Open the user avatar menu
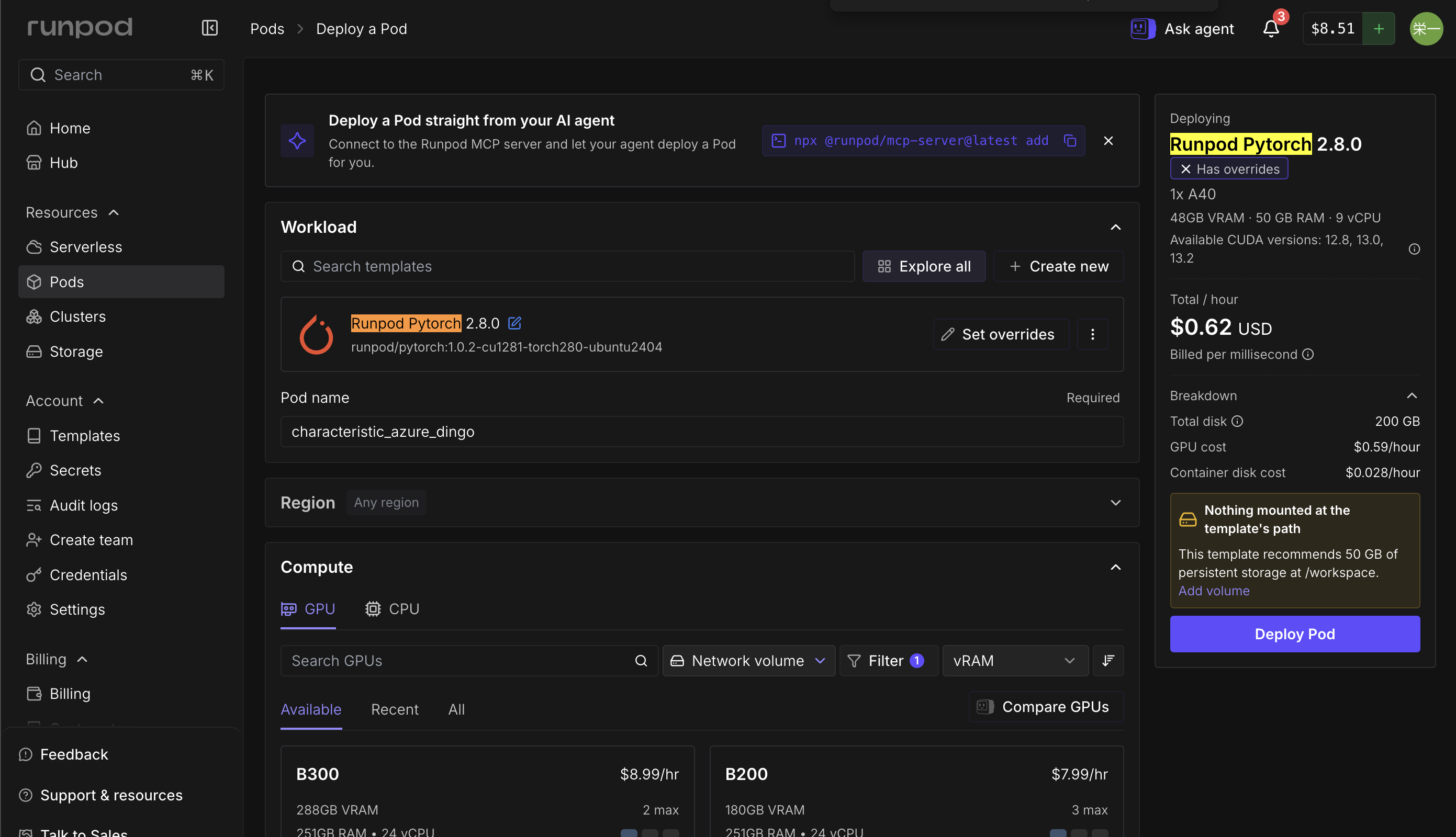The height and width of the screenshot is (837, 1456). (1426, 29)
